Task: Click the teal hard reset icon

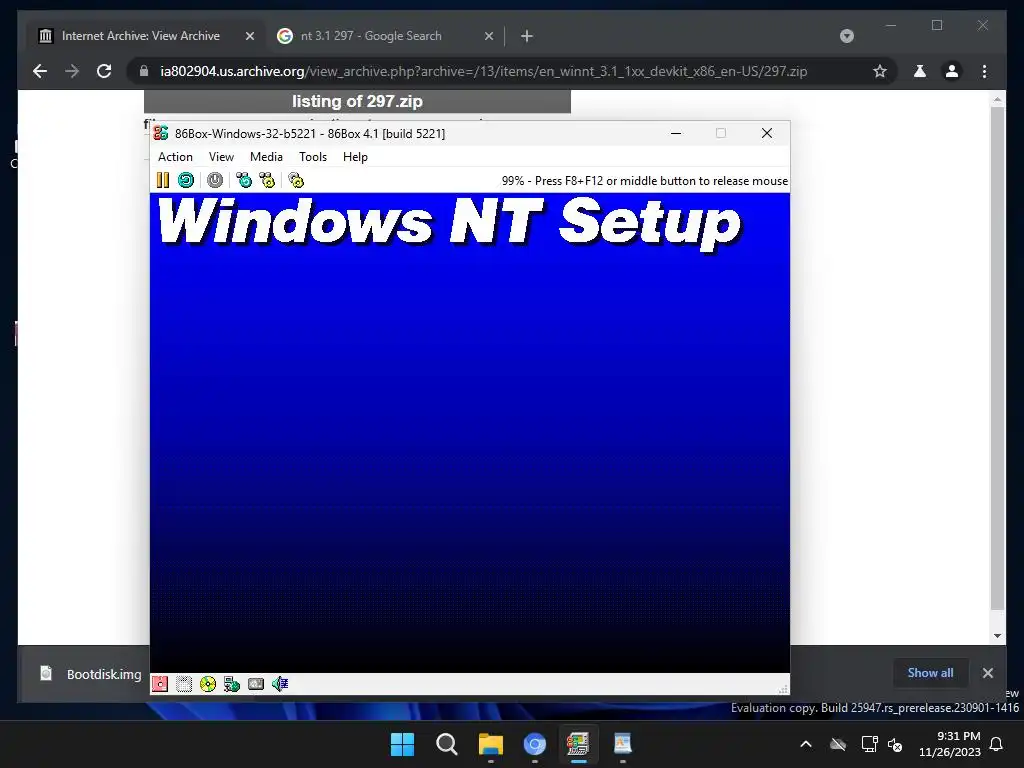Action: [186, 180]
